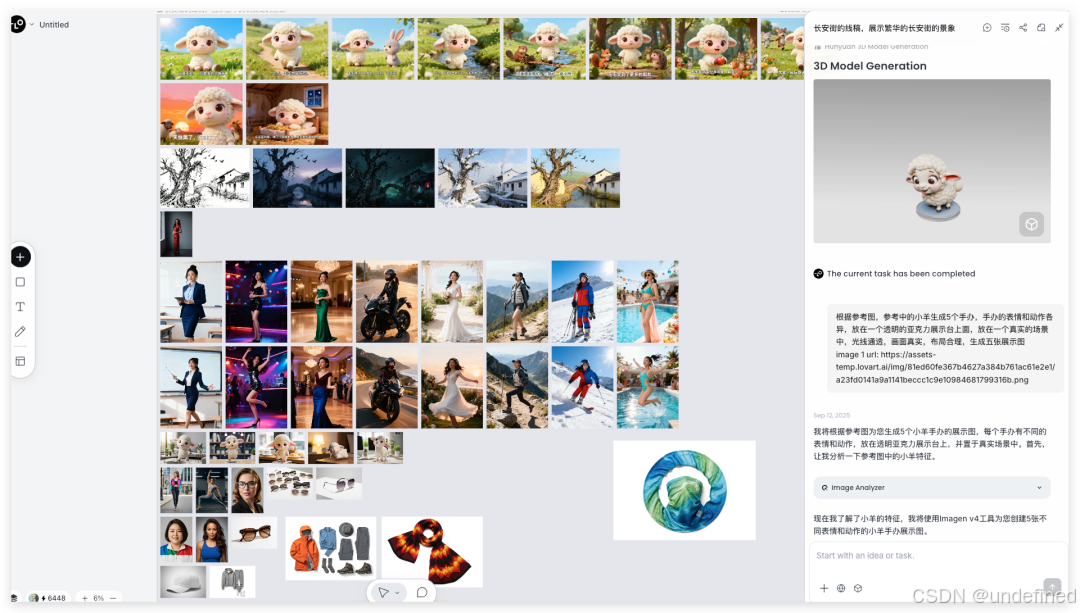1080x613 pixels.
Task: Select the black-and-white ink tree sketch
Action: [x=205, y=178]
